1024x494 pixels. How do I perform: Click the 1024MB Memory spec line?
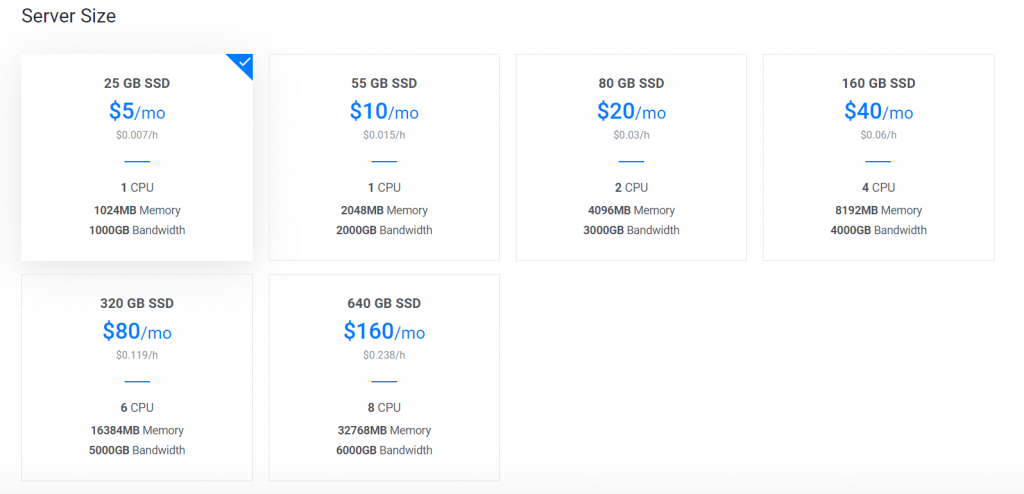[137, 210]
